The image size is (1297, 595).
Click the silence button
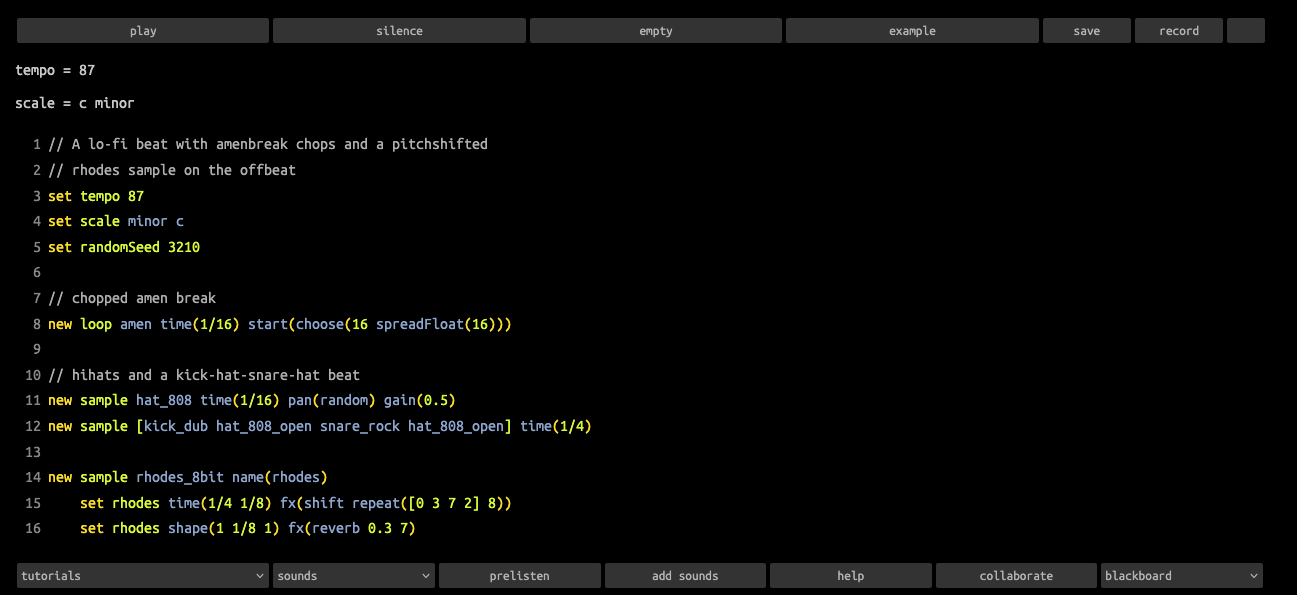click(399, 31)
